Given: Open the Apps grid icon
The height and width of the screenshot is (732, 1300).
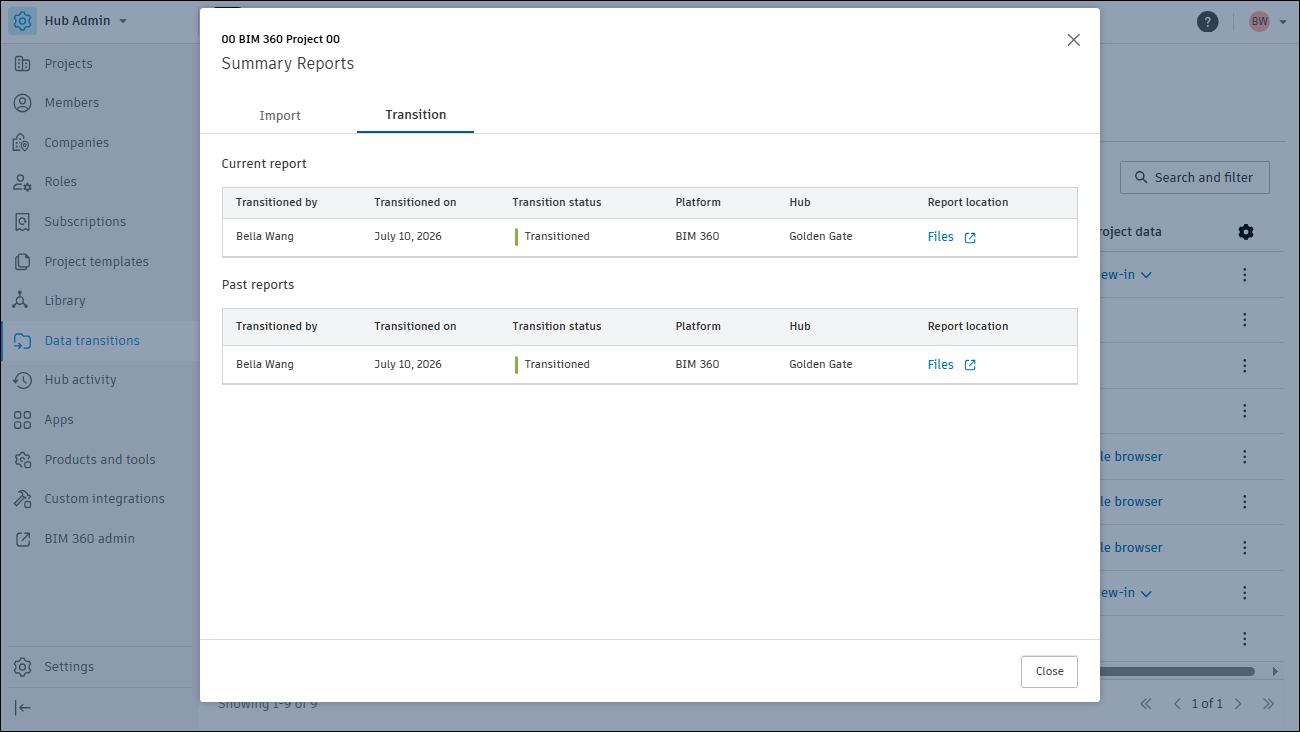Looking at the screenshot, I should tap(22, 420).
